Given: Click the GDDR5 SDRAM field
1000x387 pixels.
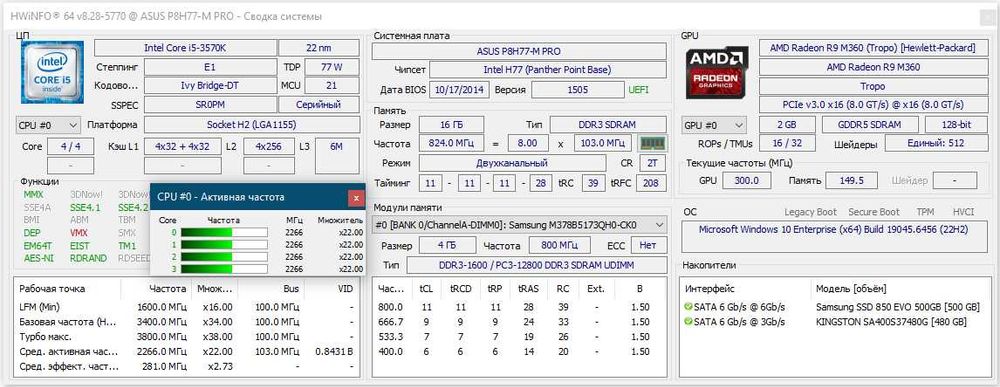Looking at the screenshot, I should click(870, 125).
